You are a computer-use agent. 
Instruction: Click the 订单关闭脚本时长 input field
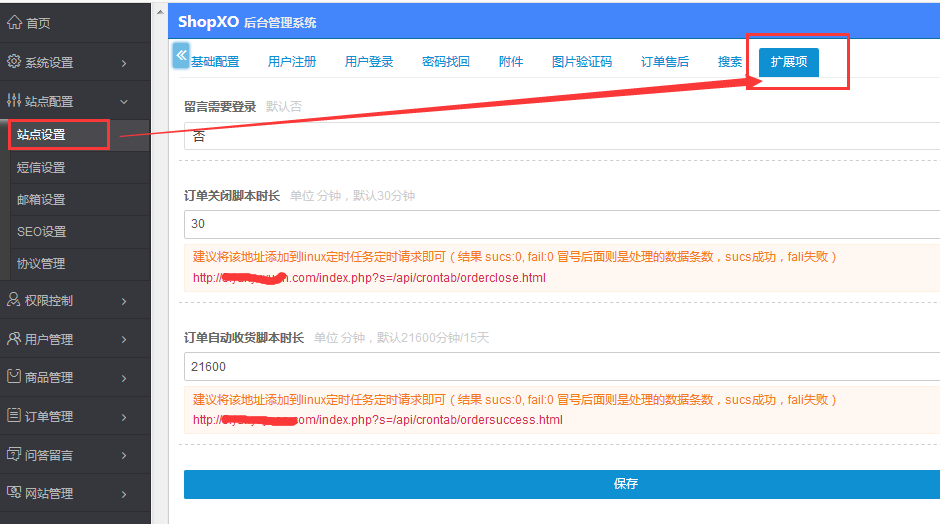pyautogui.click(x=562, y=224)
